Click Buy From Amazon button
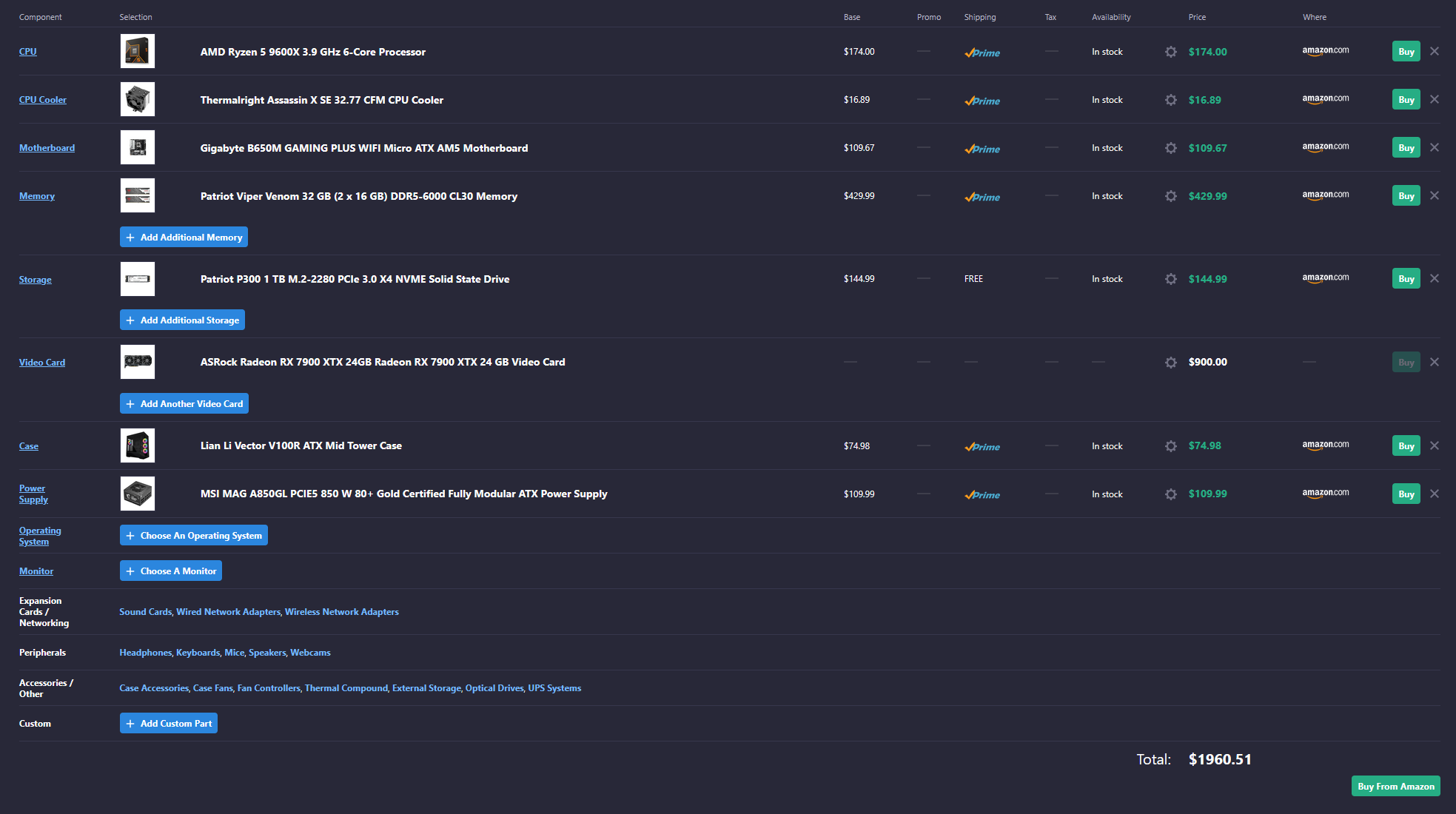The width and height of the screenshot is (1456, 814). point(1396,787)
